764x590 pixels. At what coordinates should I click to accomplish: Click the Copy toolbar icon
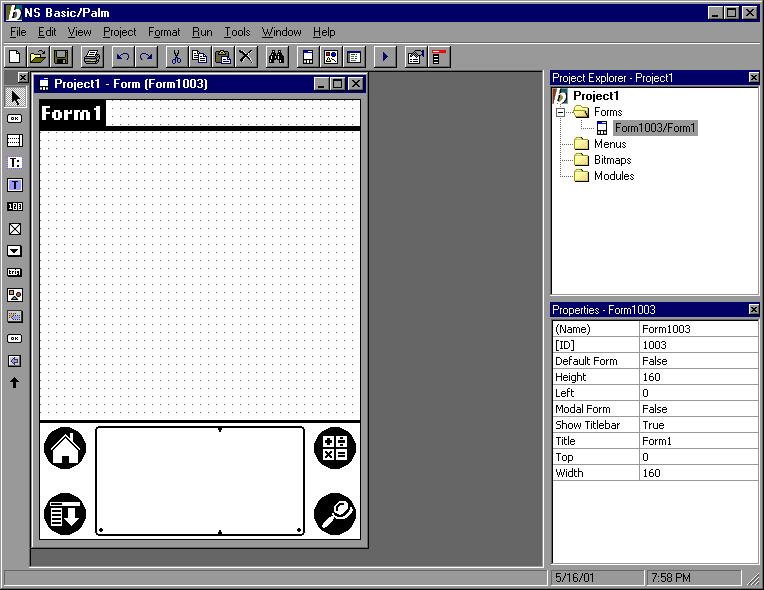click(199, 57)
